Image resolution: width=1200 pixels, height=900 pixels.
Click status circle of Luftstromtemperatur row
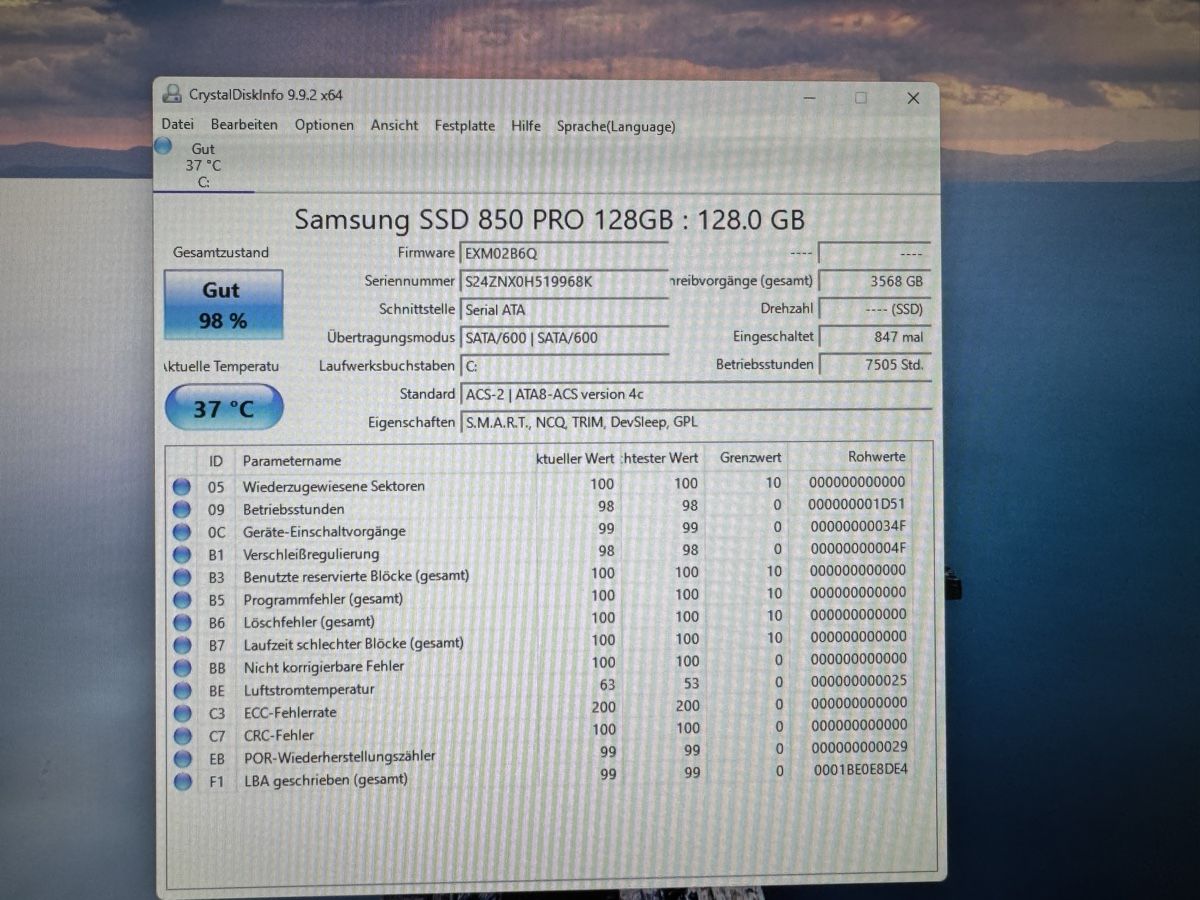(x=181, y=690)
